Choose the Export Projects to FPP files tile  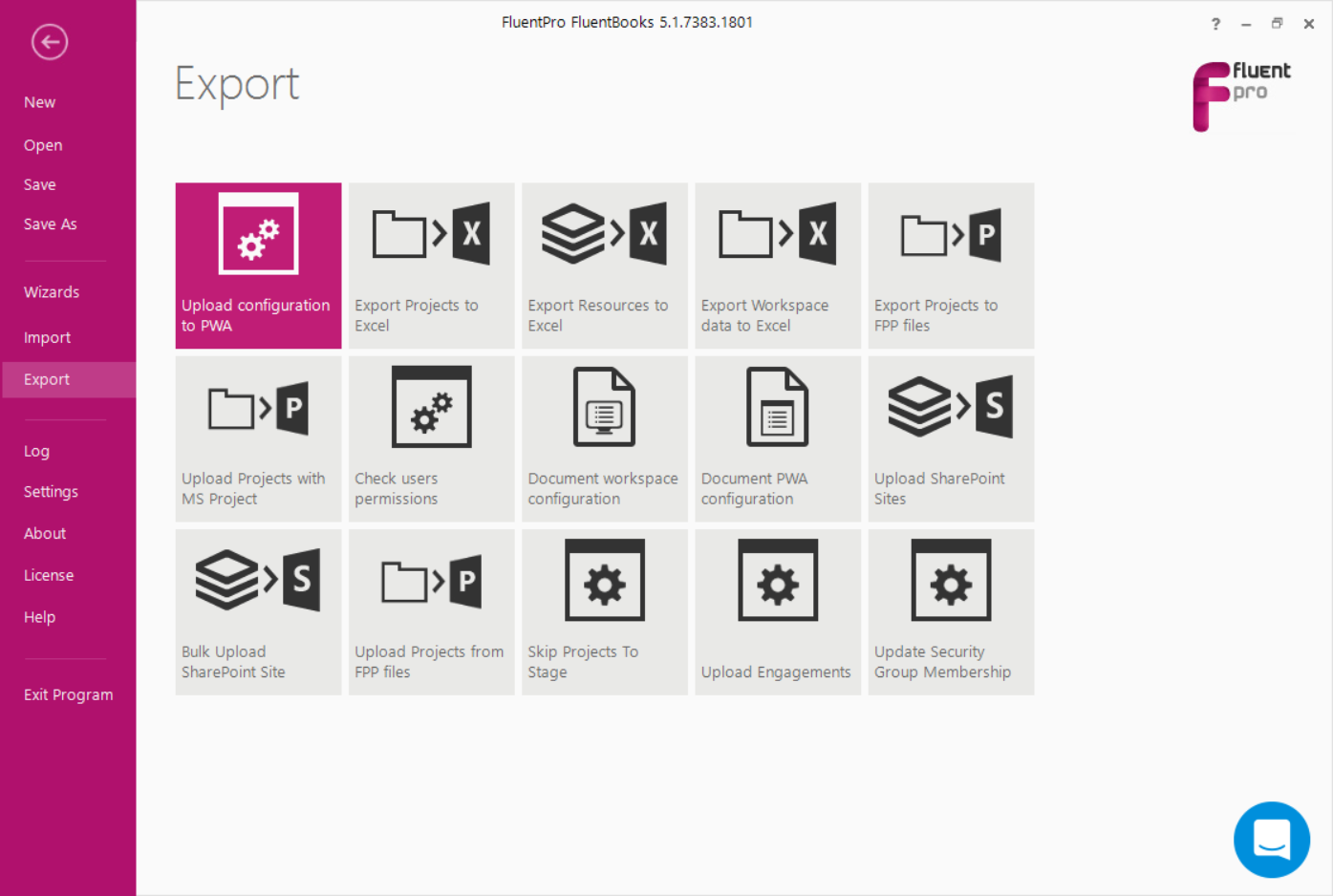click(x=951, y=266)
